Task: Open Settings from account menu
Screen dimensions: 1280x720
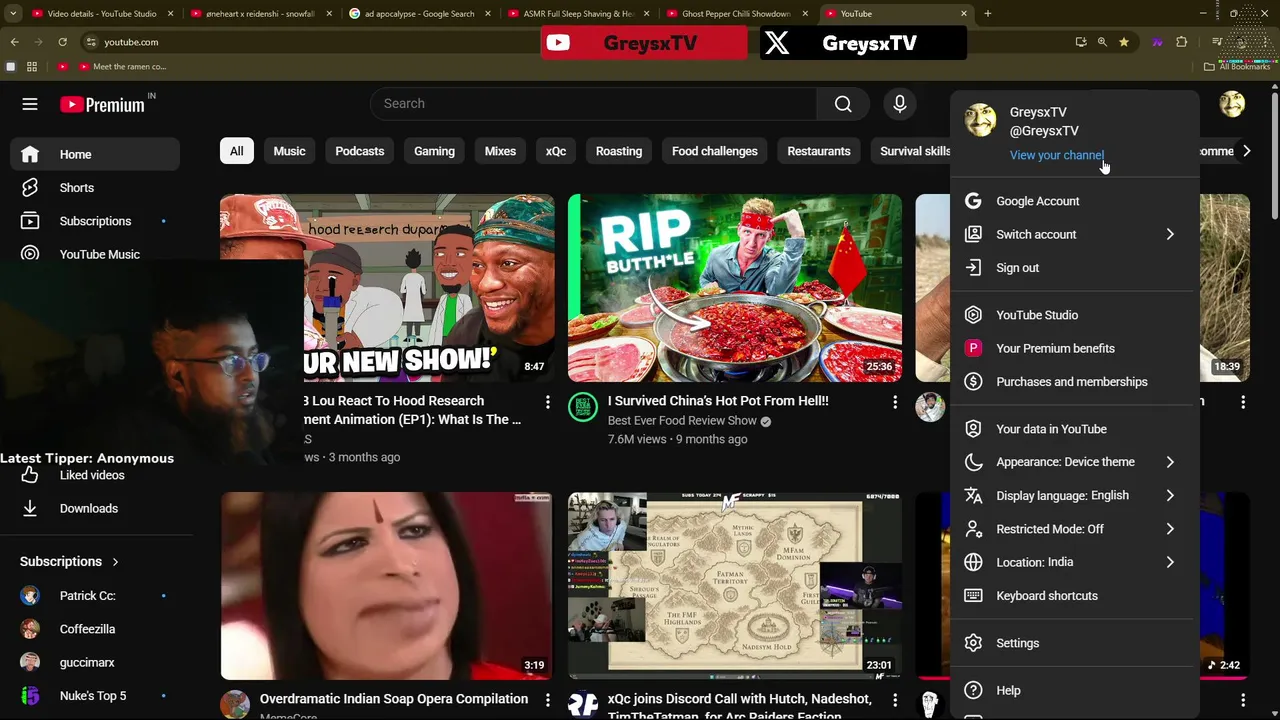Action: coord(1074,643)
